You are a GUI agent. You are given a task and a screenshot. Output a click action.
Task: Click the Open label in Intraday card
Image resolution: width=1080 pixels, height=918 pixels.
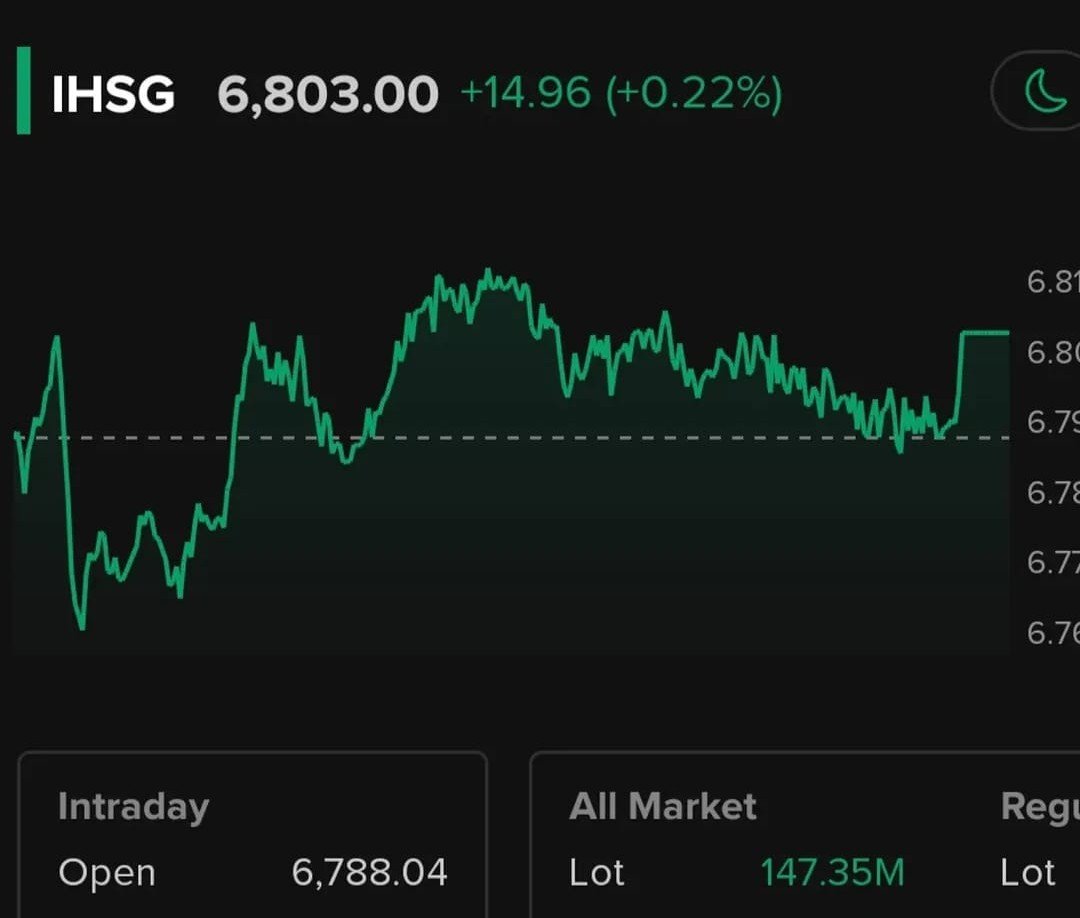coord(107,872)
